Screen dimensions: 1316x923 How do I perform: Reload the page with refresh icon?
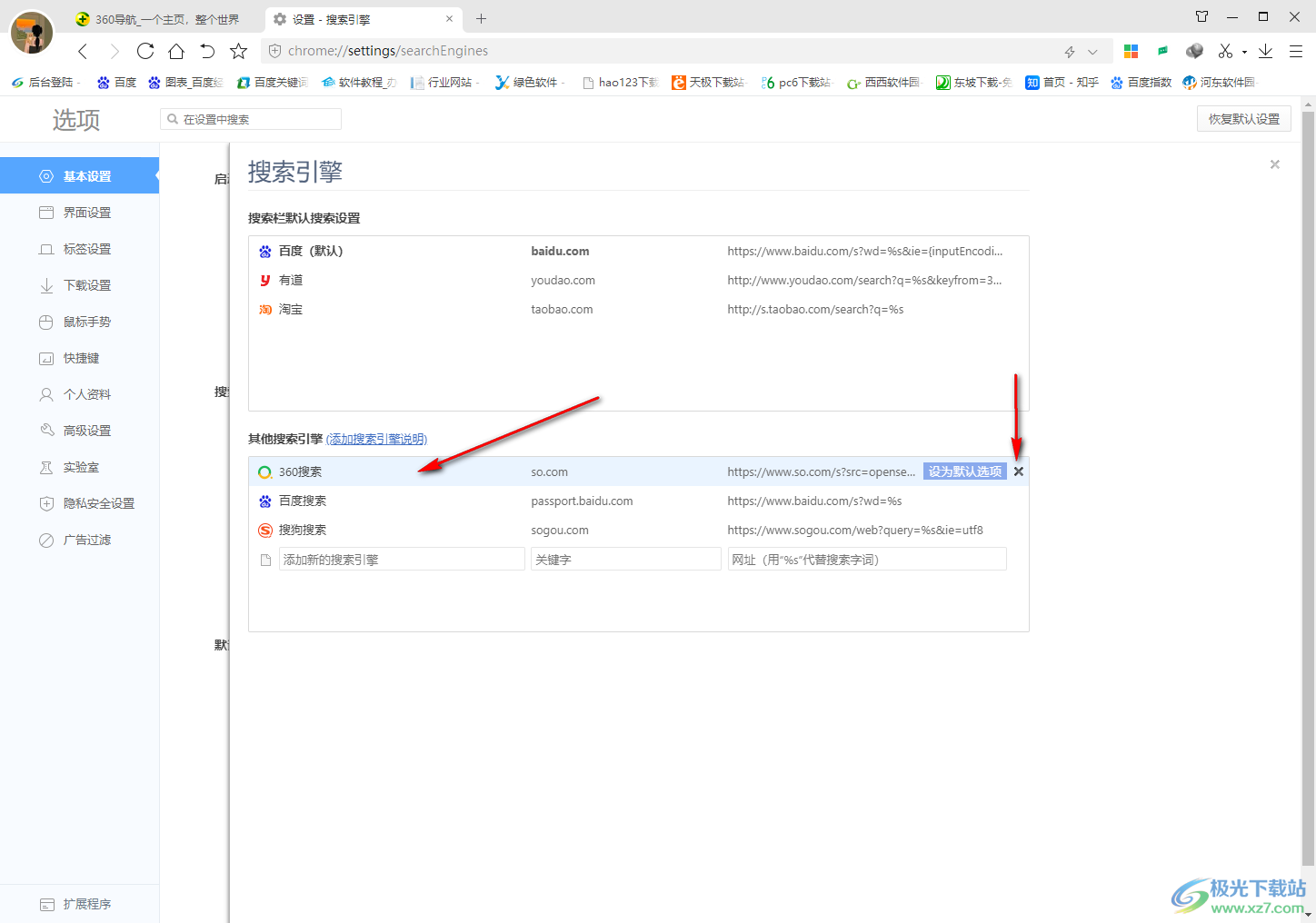[145, 51]
